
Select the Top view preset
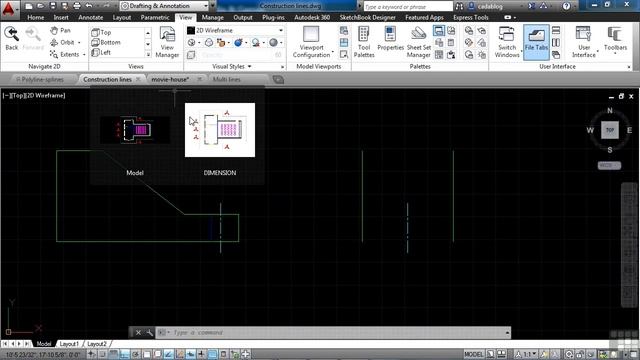102,32
